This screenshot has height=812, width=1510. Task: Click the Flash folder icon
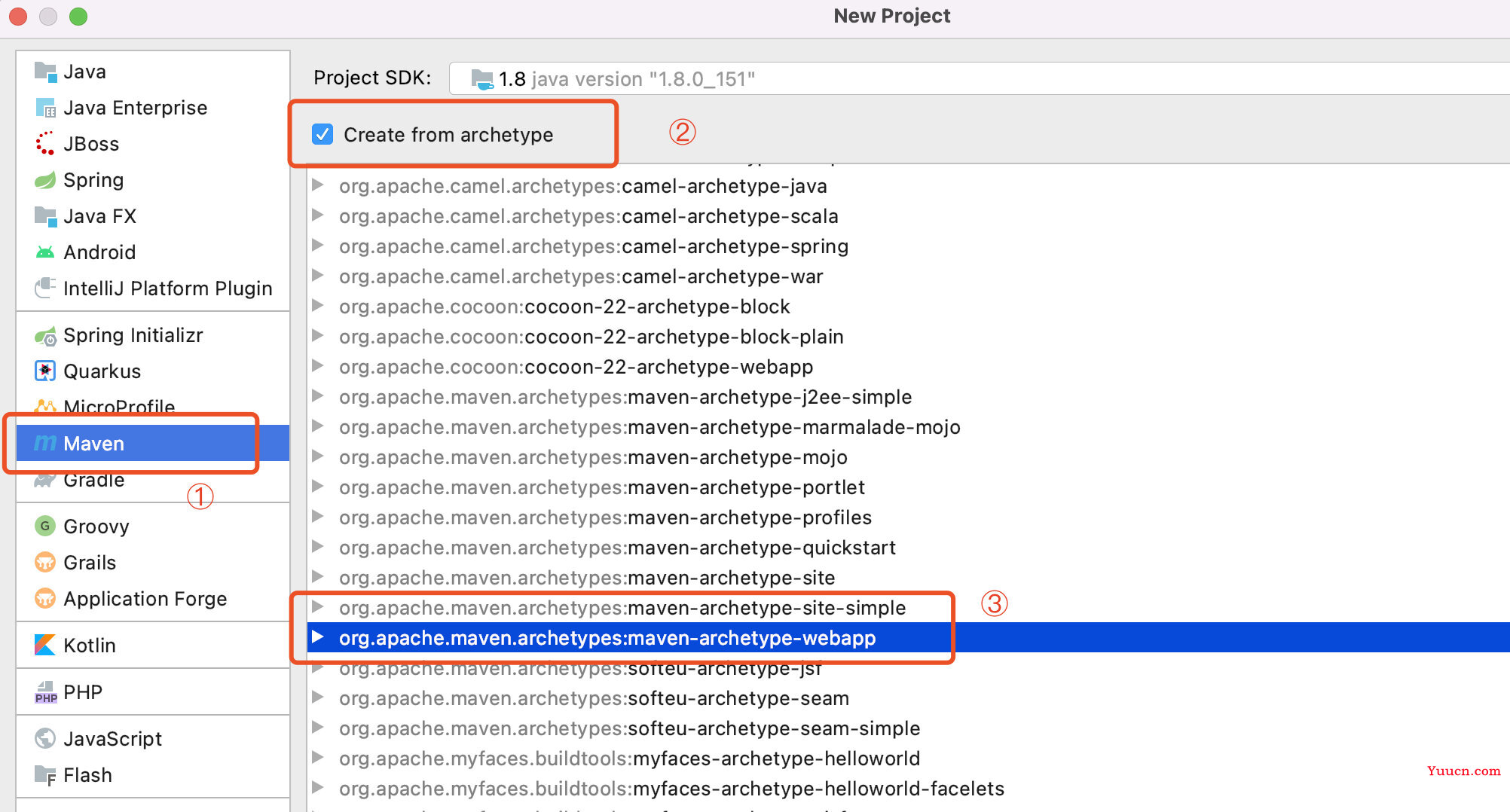pos(45,775)
